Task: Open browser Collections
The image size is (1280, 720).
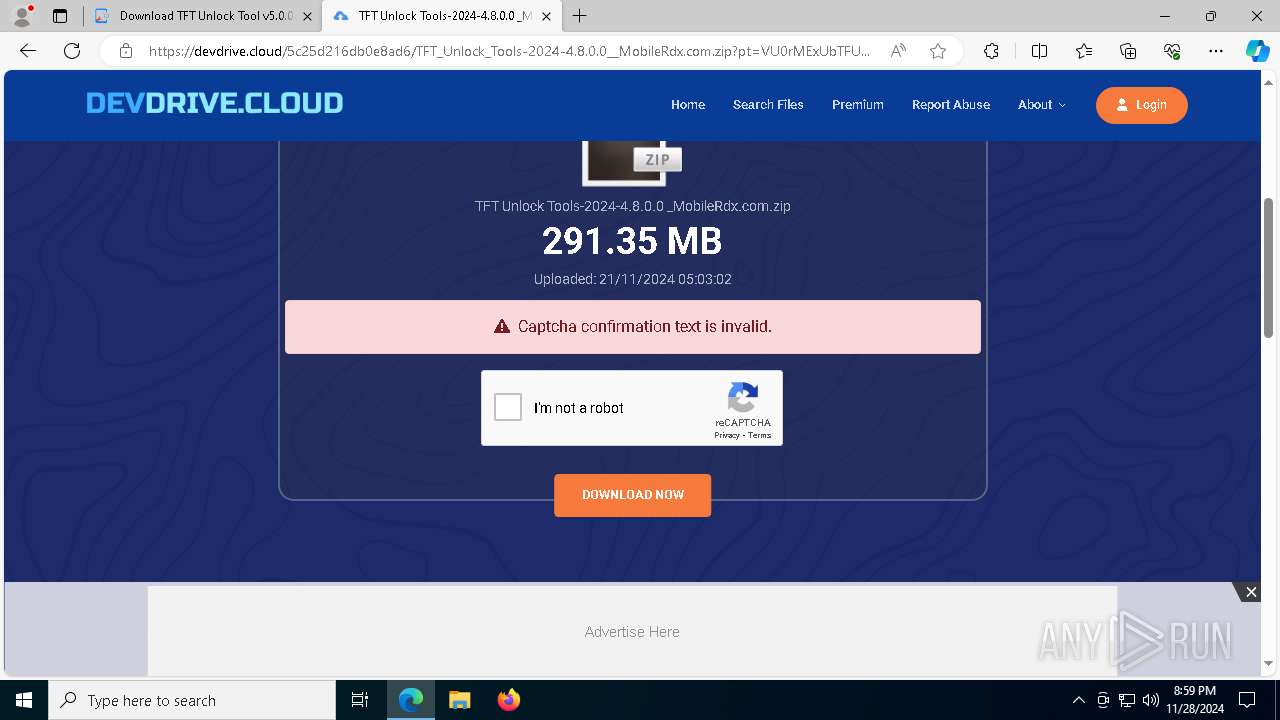Action: (1128, 51)
